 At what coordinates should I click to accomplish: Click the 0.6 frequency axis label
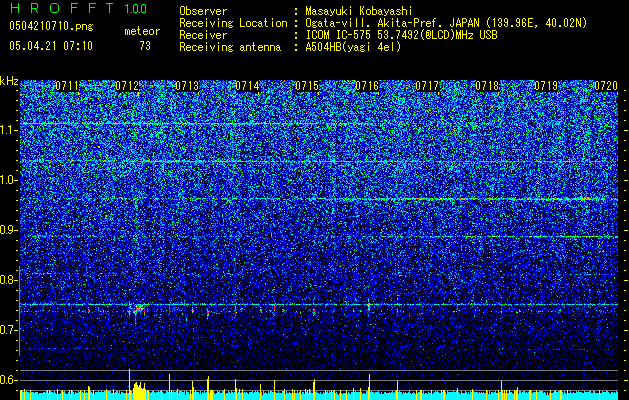point(8,380)
